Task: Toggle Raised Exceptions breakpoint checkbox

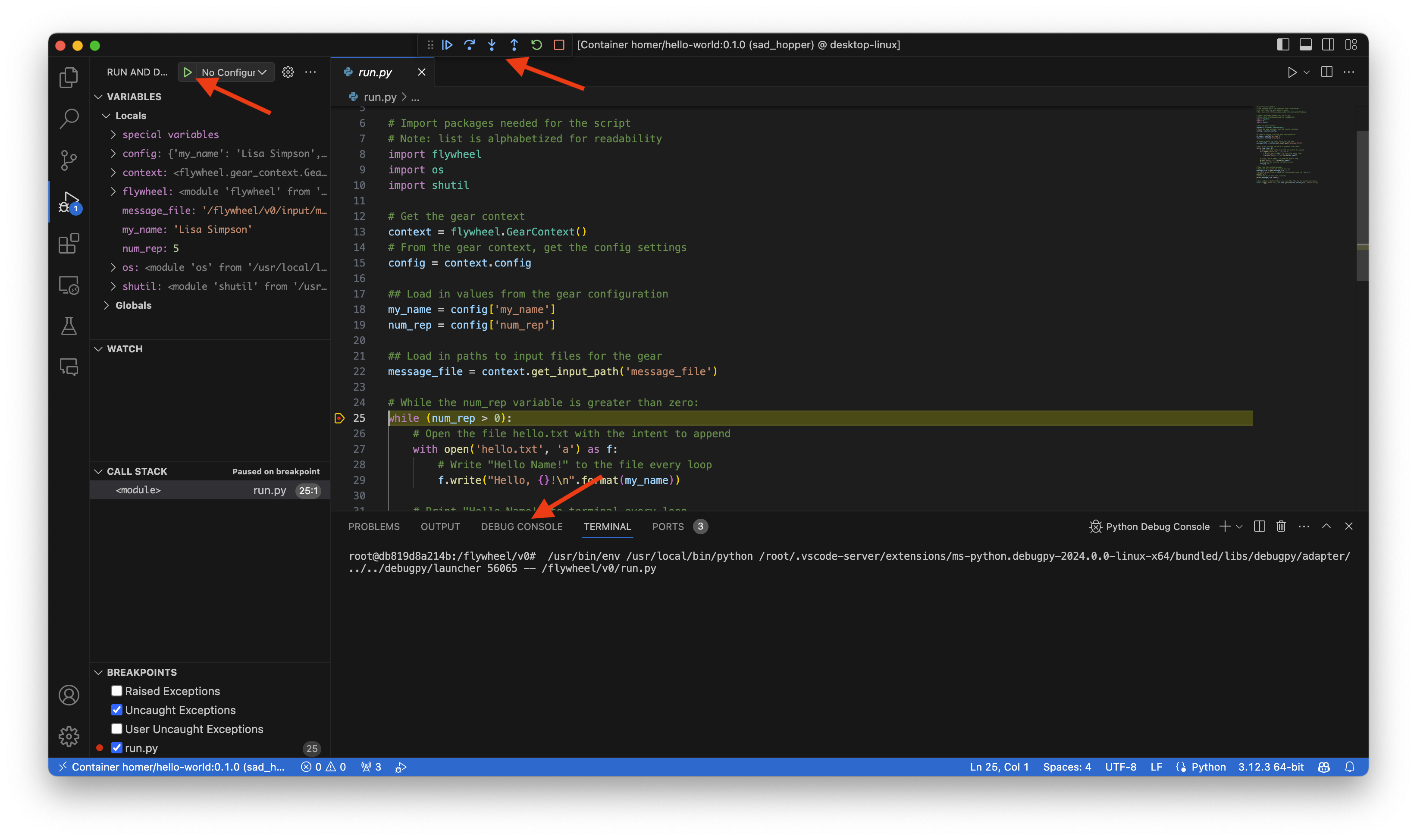Action: coord(116,690)
